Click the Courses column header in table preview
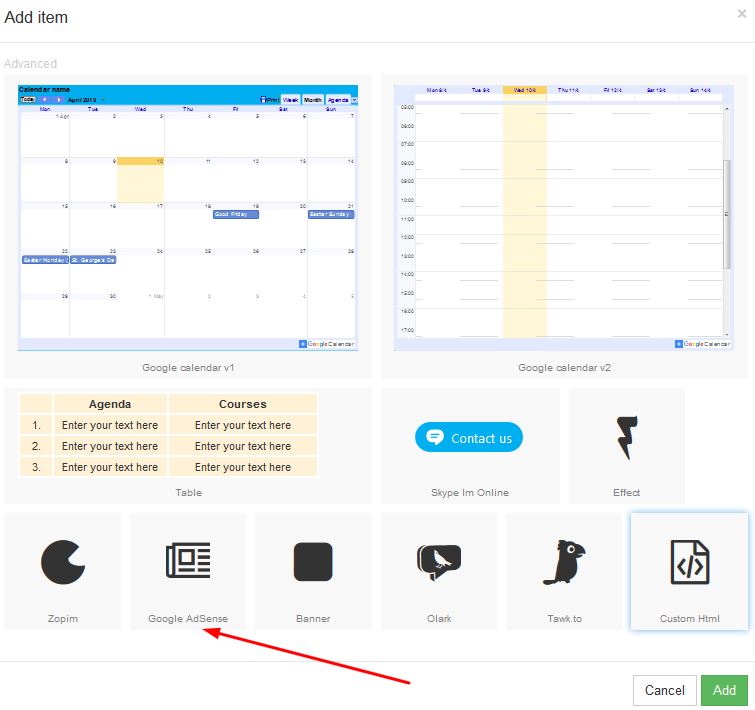This screenshot has height=710, width=755. coord(243,404)
